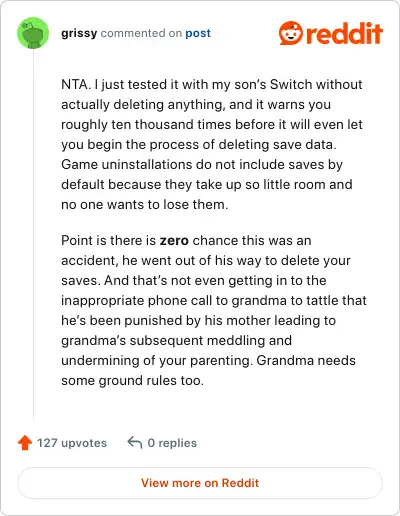The image size is (400, 516).
Task: Click the orange upvote arrow
Action: (25, 443)
